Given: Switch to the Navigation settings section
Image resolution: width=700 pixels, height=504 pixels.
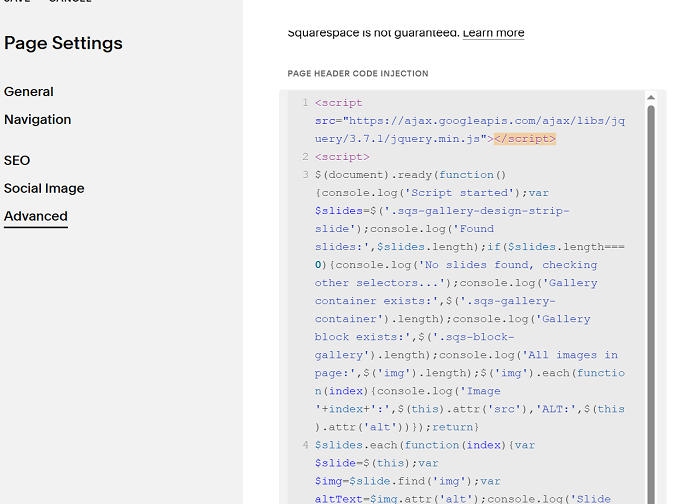Looking at the screenshot, I should click(38, 120).
